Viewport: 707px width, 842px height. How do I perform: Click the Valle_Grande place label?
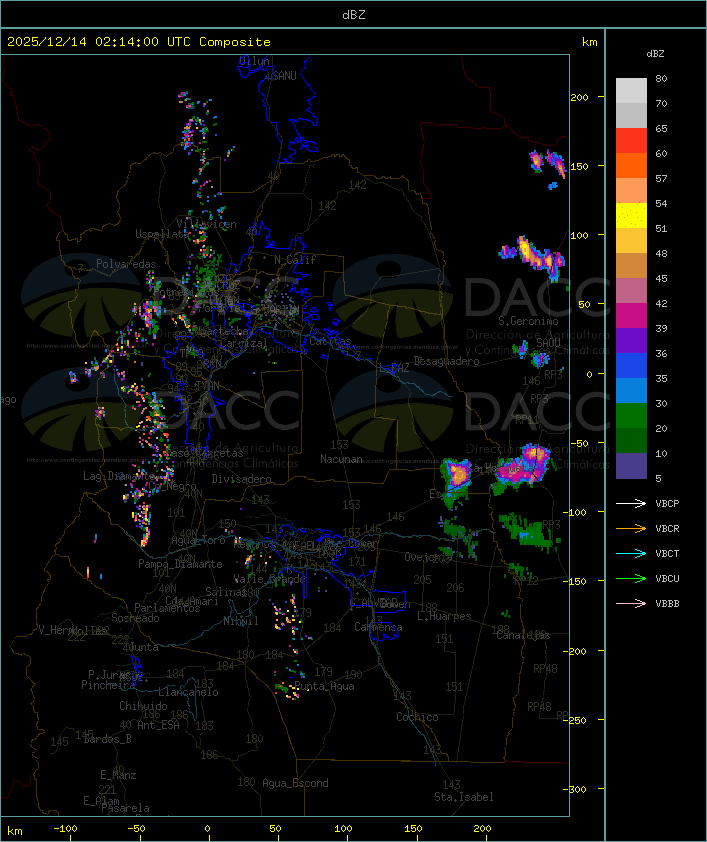269,579
